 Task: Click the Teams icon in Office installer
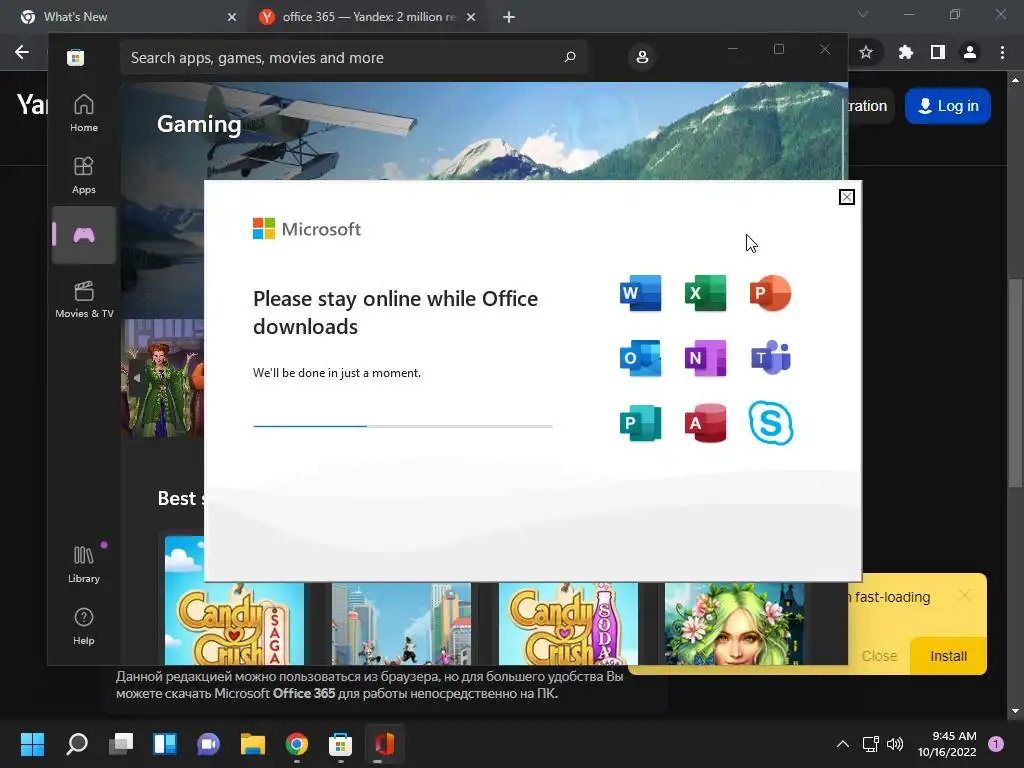pyautogui.click(x=771, y=358)
